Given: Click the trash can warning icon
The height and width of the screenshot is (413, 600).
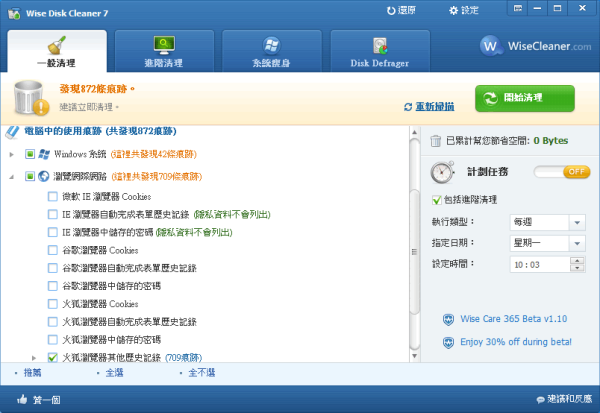Looking at the screenshot, I should [x=31, y=98].
